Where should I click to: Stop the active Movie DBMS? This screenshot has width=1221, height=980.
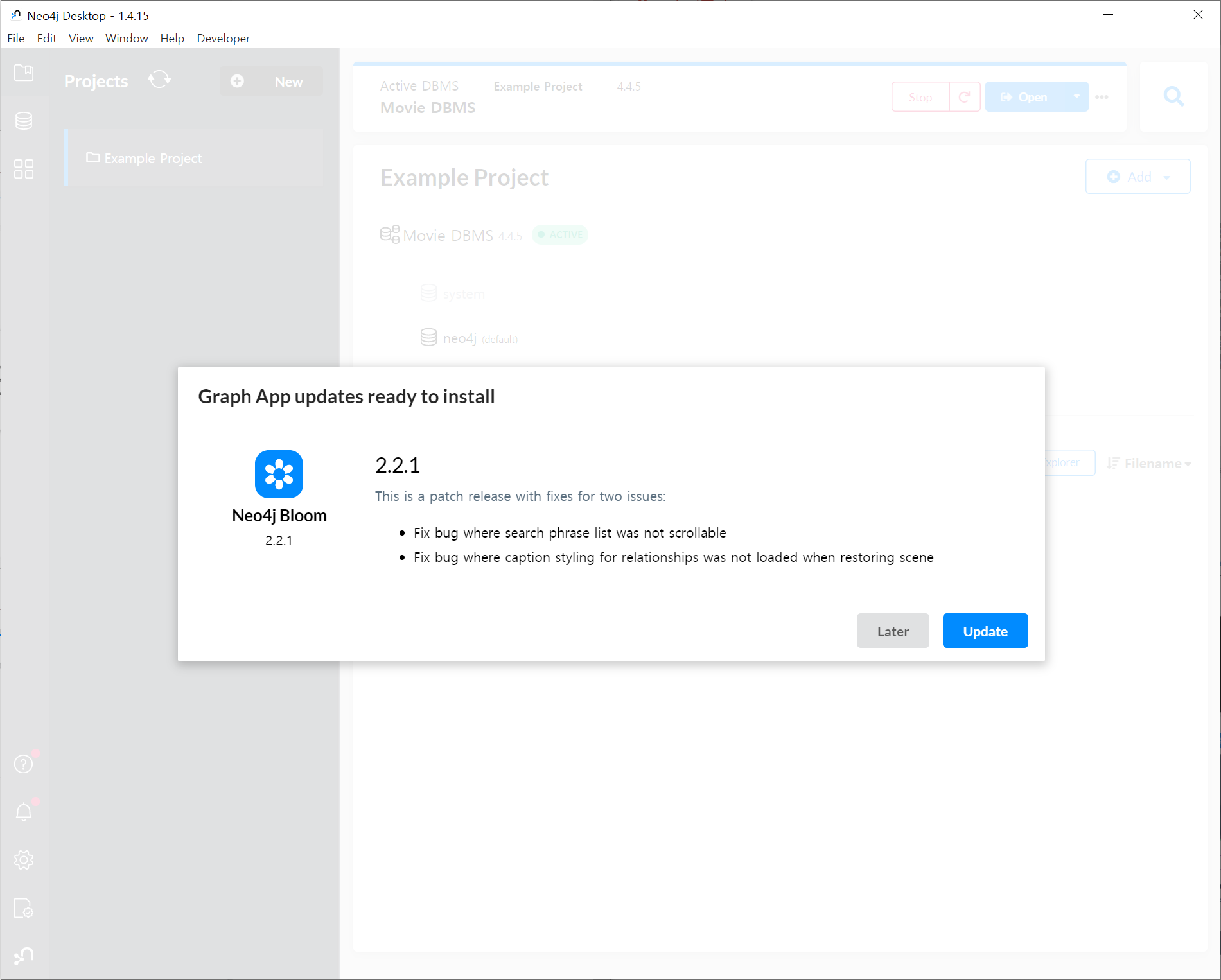click(x=920, y=97)
